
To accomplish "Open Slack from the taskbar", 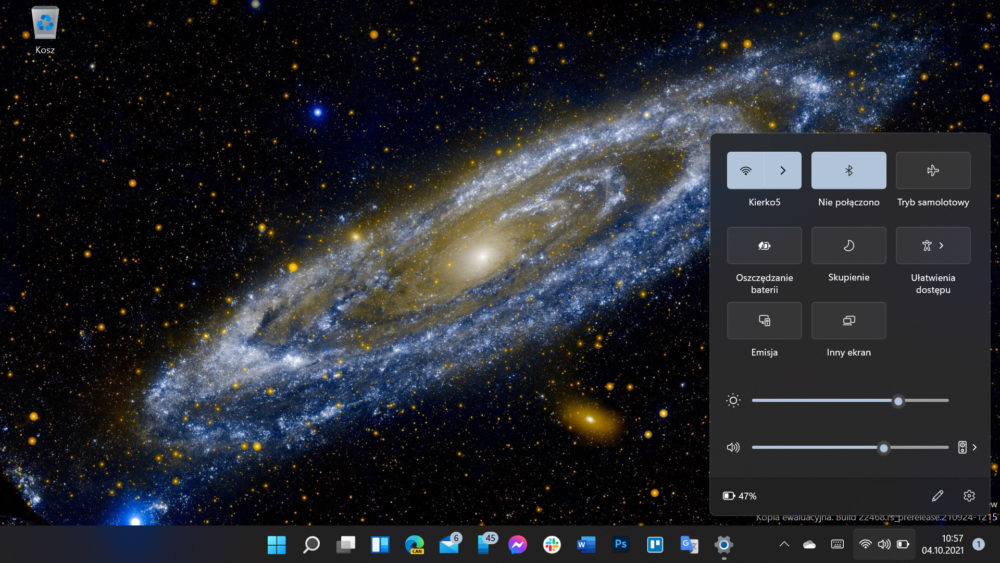I will [552, 545].
